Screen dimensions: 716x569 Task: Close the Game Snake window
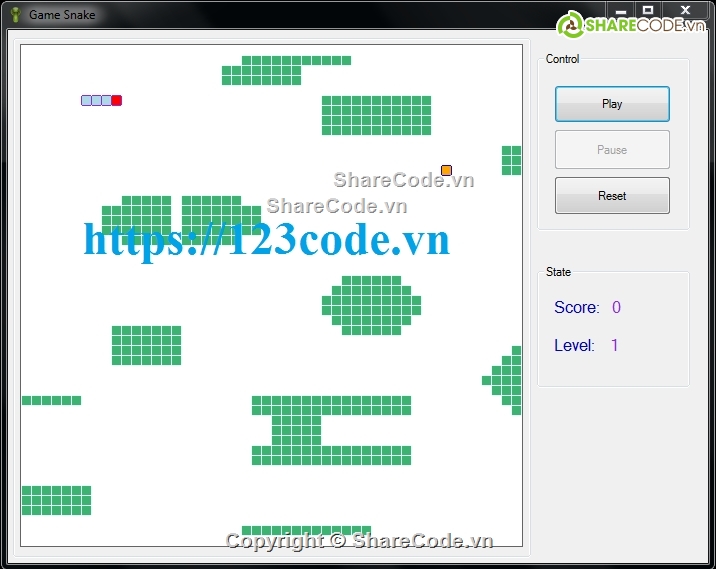pos(685,10)
